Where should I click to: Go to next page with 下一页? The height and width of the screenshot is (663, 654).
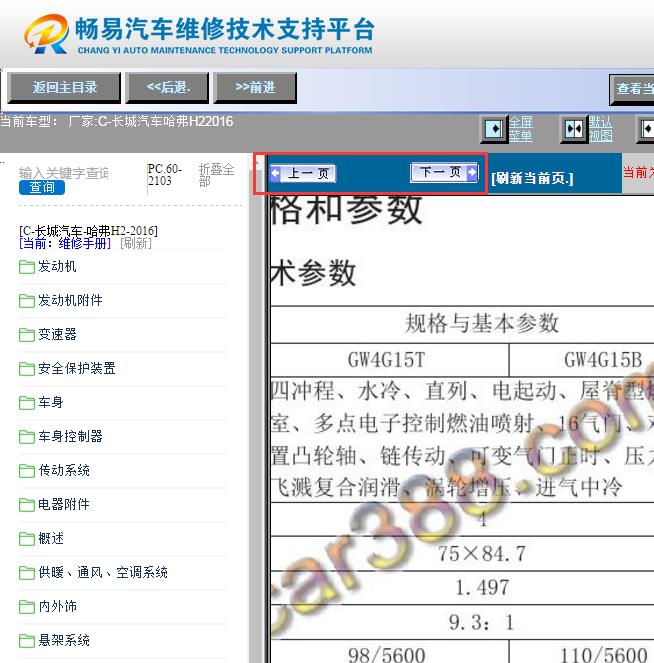click(x=444, y=172)
